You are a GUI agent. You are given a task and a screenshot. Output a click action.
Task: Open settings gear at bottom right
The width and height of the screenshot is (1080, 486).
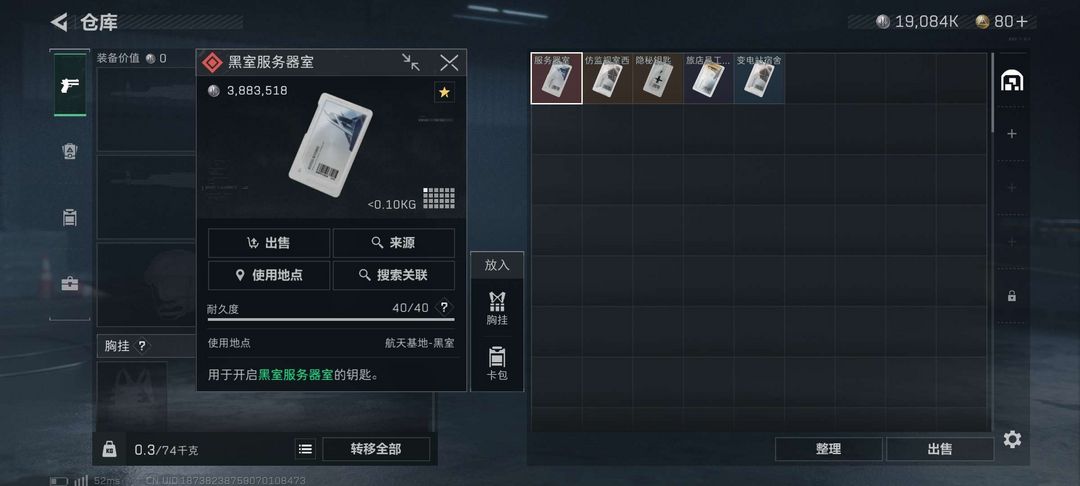click(1012, 439)
